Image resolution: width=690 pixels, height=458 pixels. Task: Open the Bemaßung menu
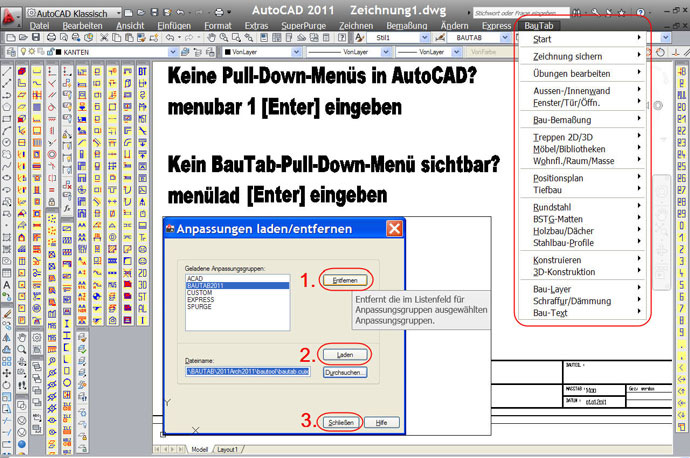pos(407,26)
